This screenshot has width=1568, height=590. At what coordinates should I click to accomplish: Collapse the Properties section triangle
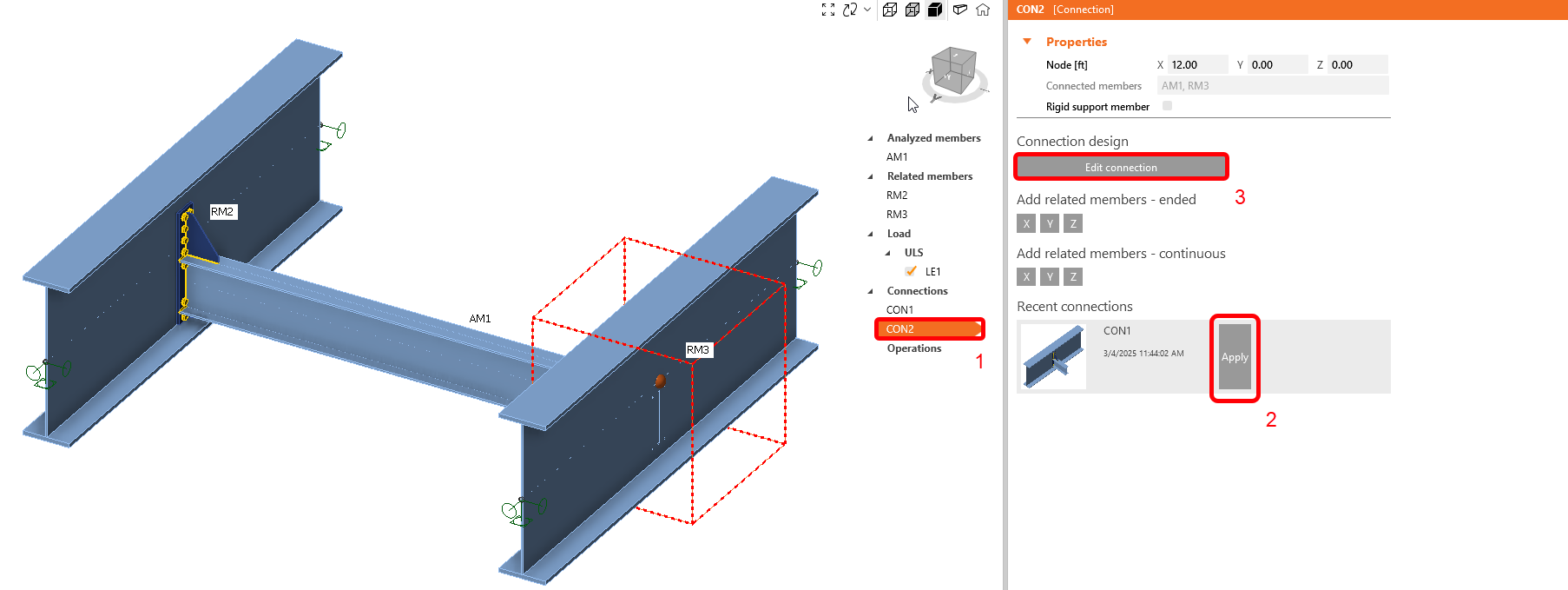[1027, 41]
